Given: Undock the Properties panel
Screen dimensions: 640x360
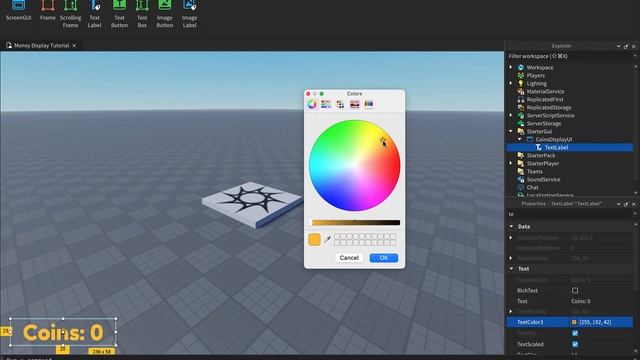Looking at the screenshot, I should (x=626, y=204).
